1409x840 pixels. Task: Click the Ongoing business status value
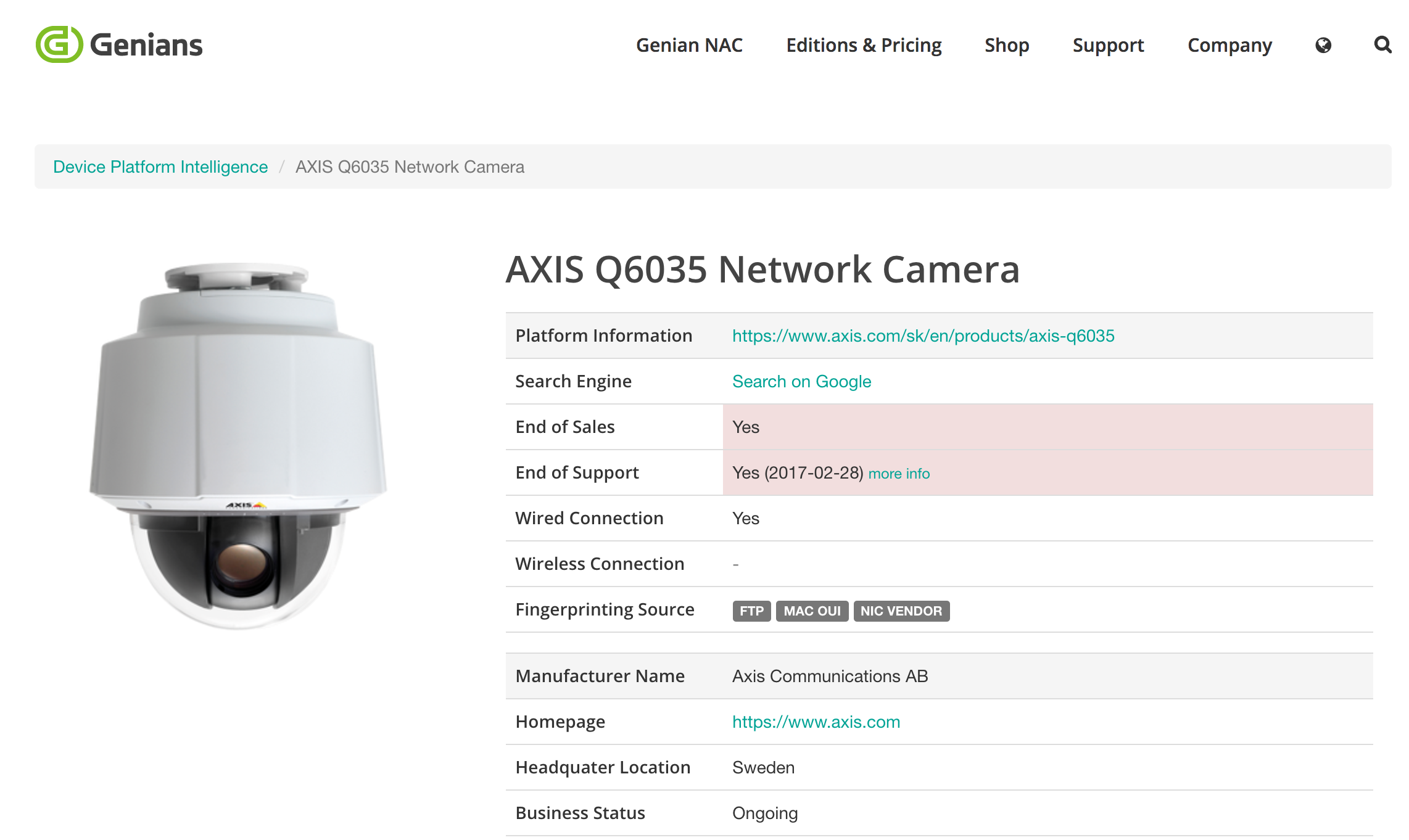[x=765, y=813]
